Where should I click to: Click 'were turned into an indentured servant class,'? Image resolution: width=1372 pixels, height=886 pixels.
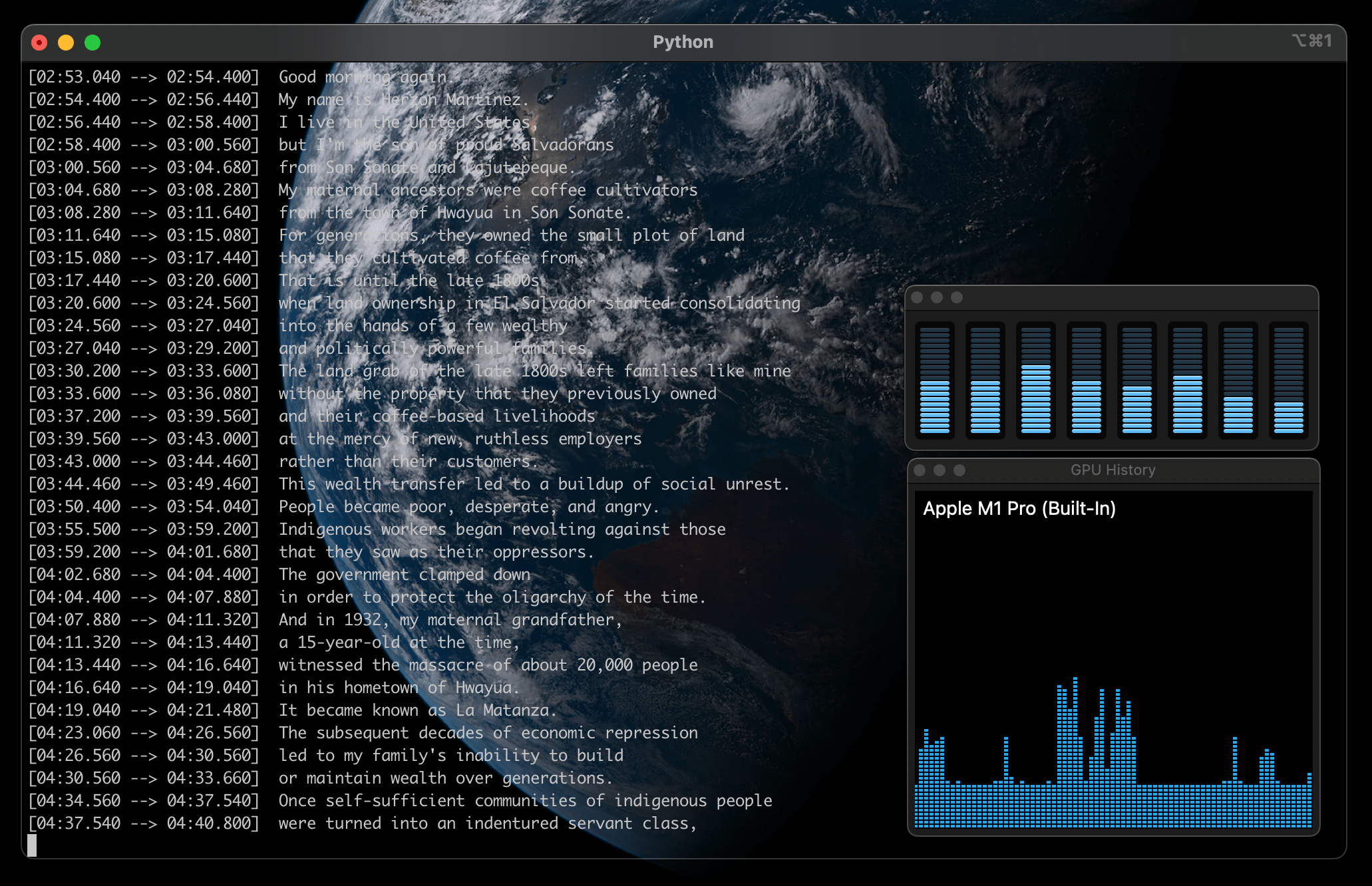click(x=488, y=823)
